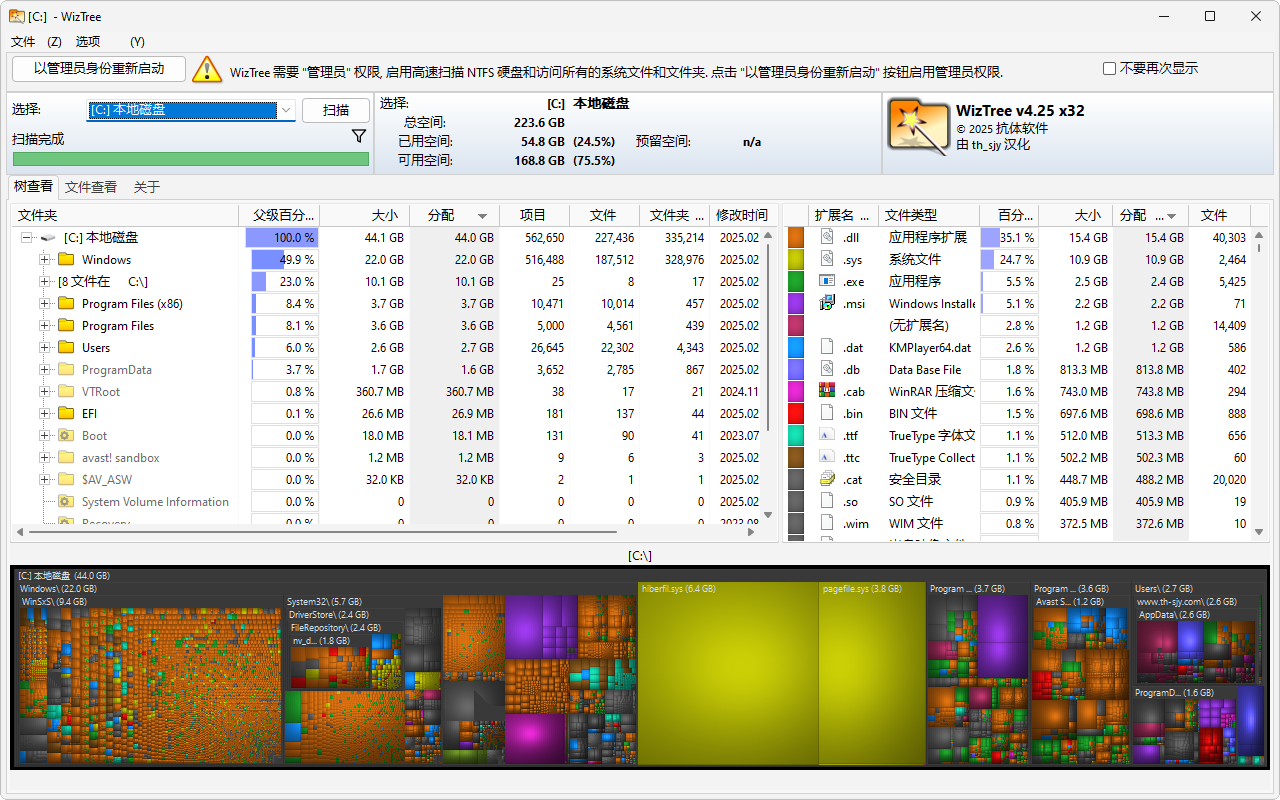Viewport: 1280px width, 800px height.
Task: Click the Windows folder icon in tree
Action: click(66, 260)
